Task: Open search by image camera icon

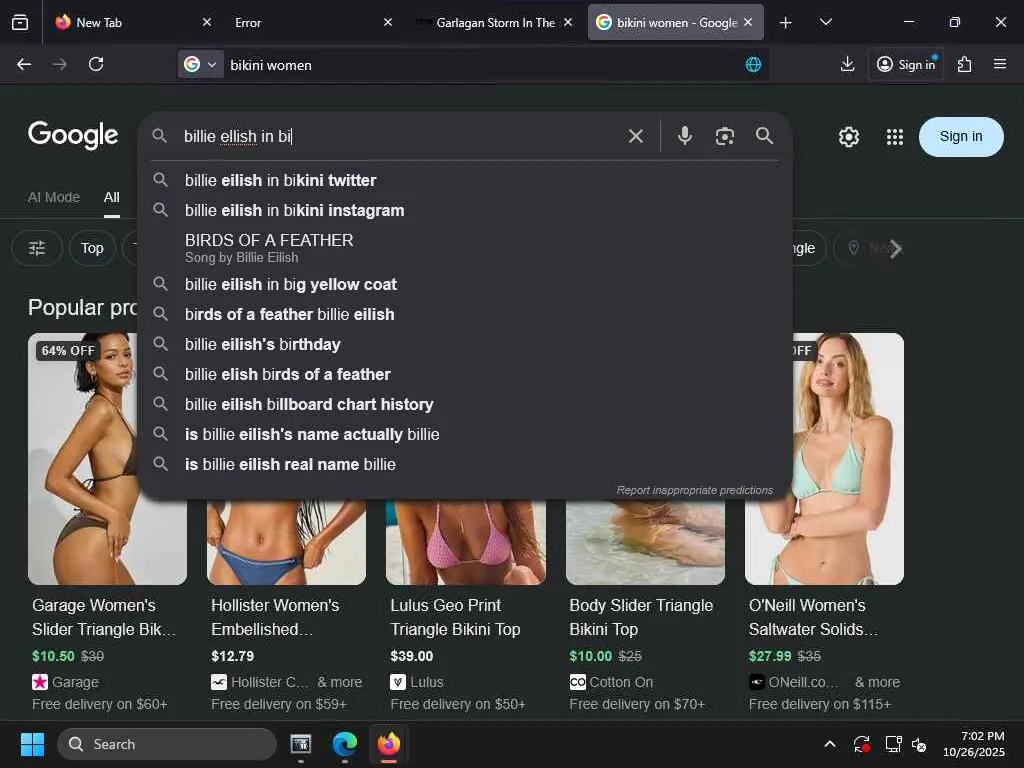Action: (725, 136)
